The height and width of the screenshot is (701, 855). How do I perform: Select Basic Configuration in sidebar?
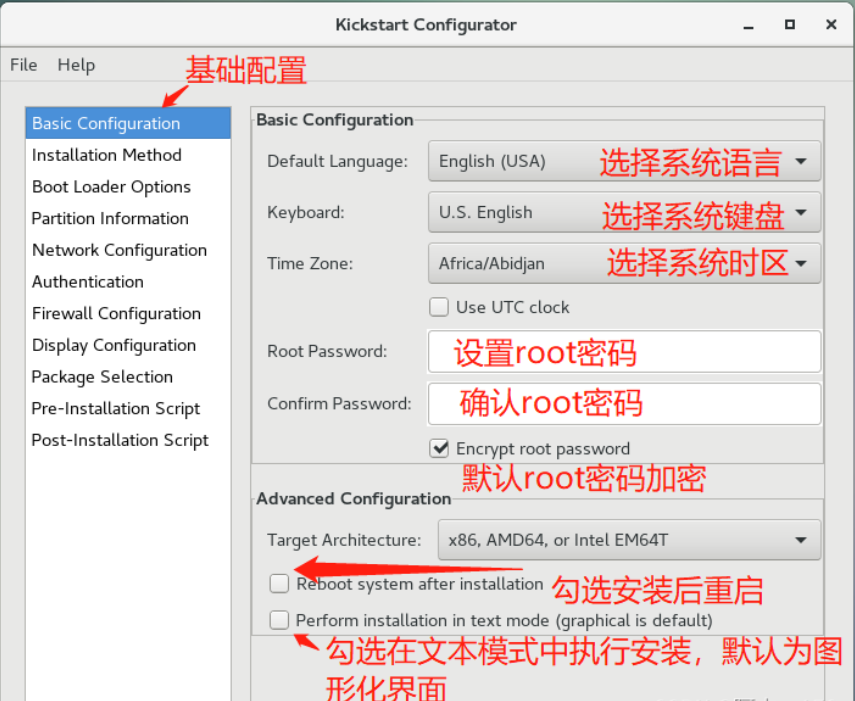[x=128, y=123]
